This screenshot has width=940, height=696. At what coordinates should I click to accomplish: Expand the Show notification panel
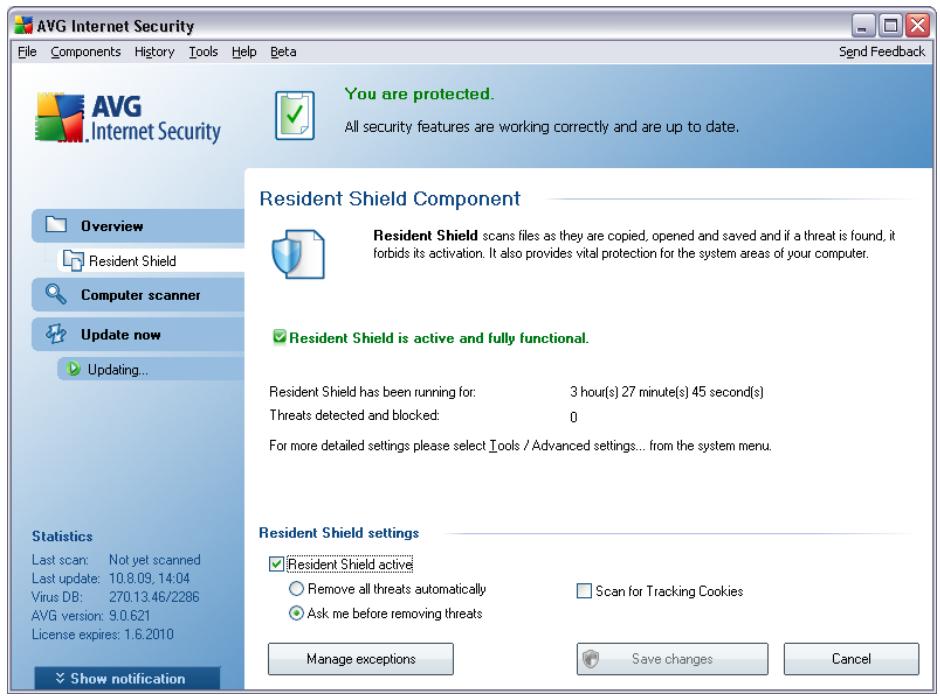pos(127,678)
